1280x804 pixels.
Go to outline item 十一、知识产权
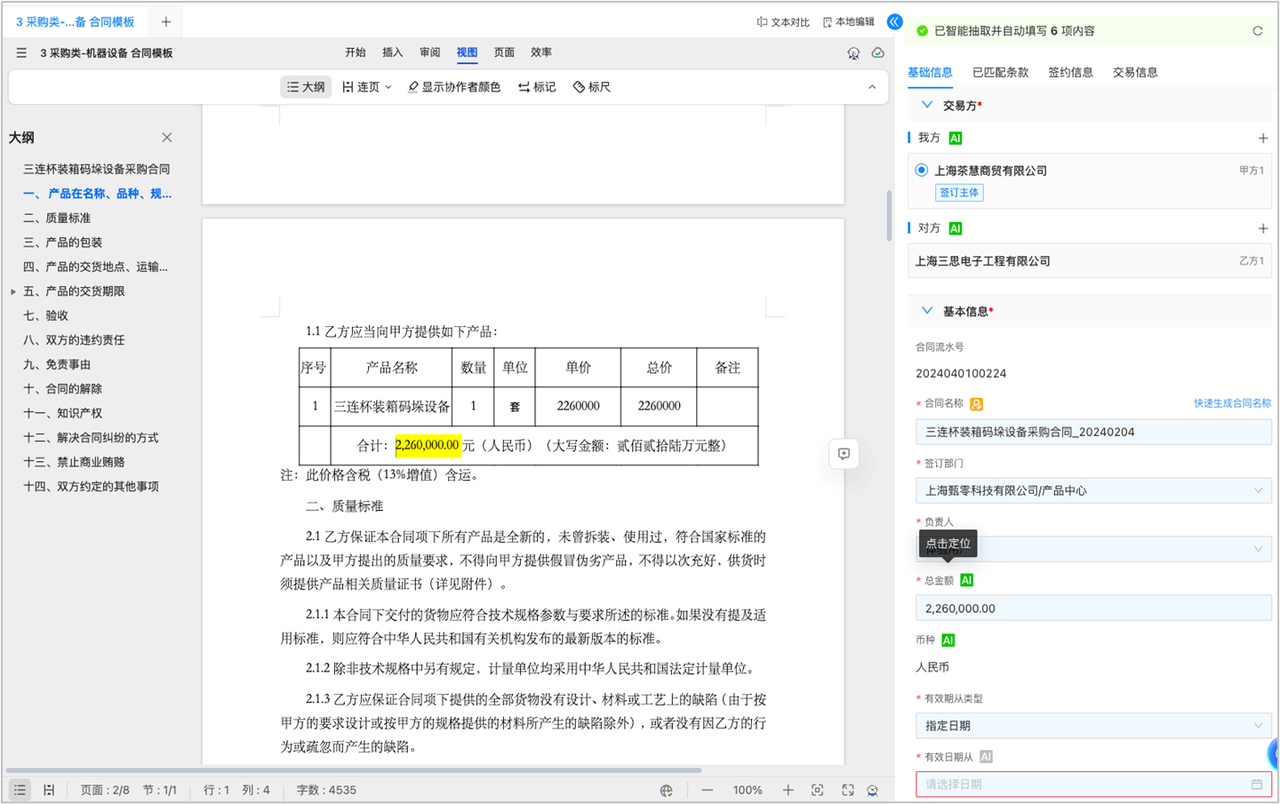(63, 413)
